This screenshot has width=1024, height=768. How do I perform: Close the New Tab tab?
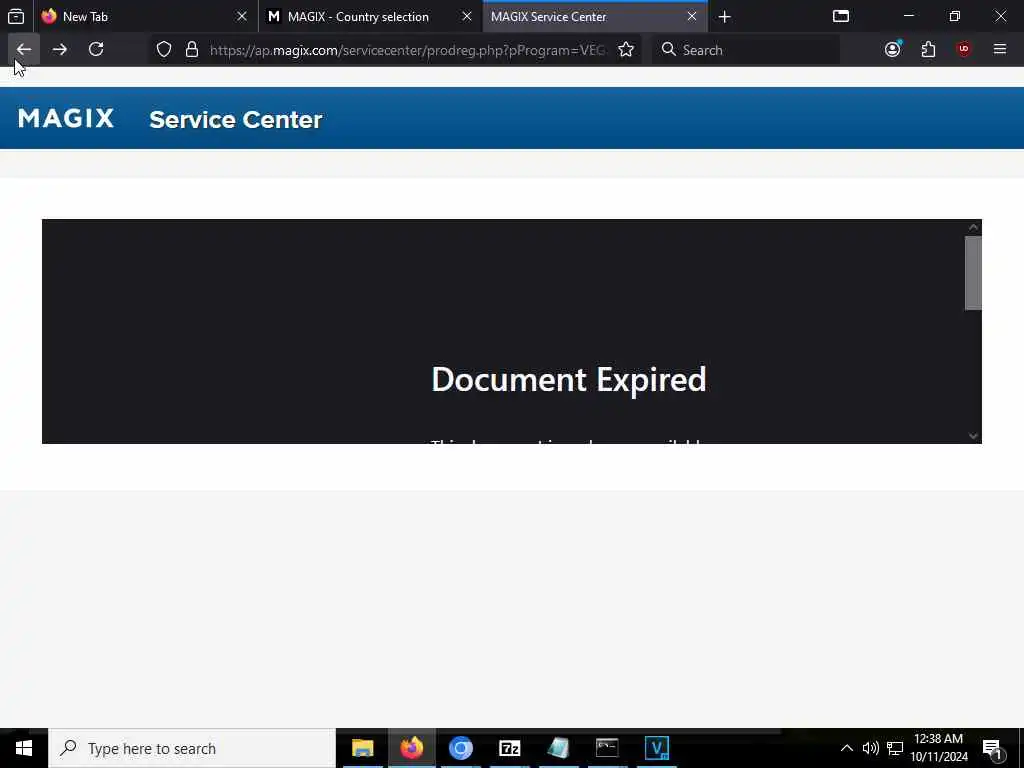[242, 17]
